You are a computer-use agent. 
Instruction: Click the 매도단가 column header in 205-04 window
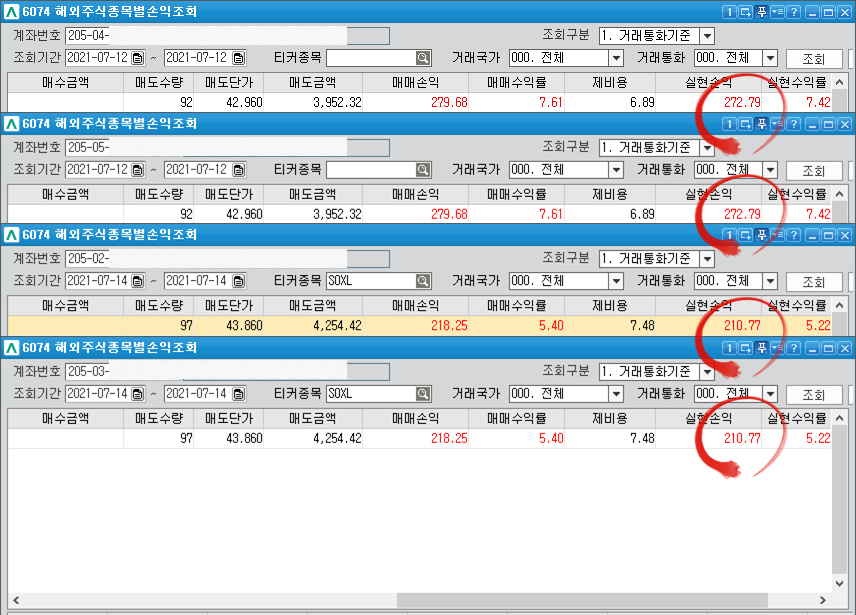tap(229, 83)
